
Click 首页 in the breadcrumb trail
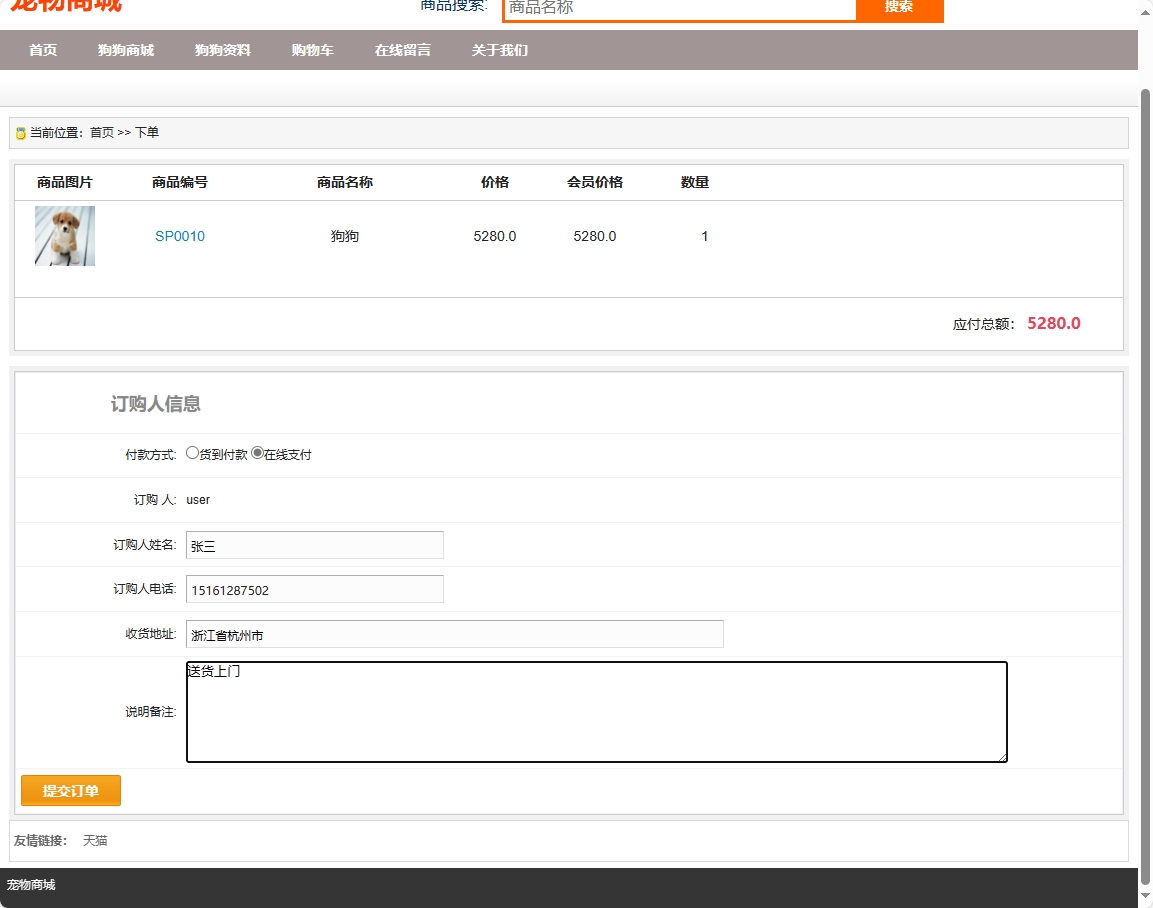(104, 131)
